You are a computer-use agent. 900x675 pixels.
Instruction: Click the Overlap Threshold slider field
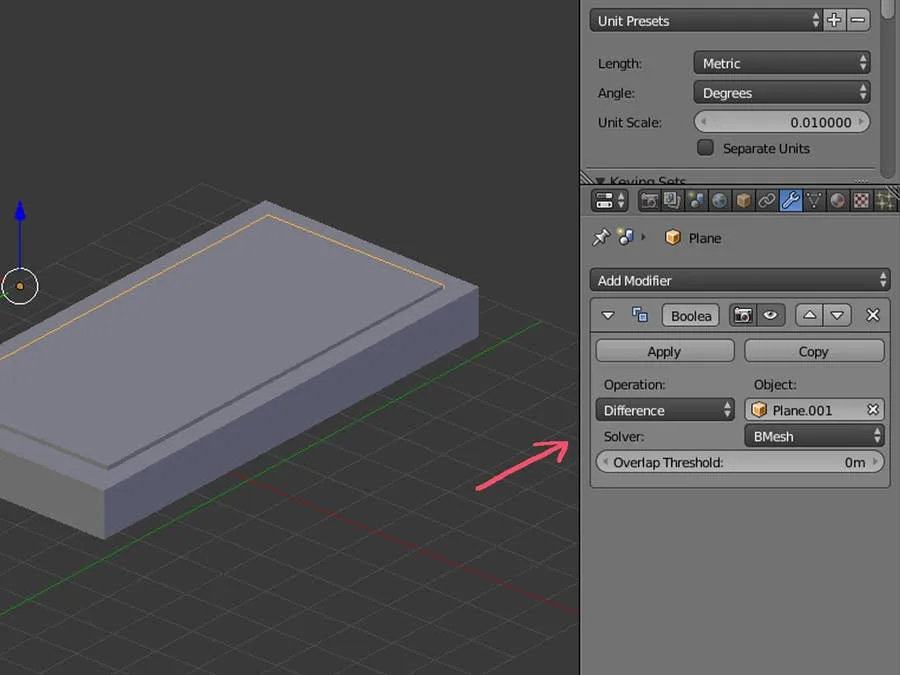click(x=740, y=462)
